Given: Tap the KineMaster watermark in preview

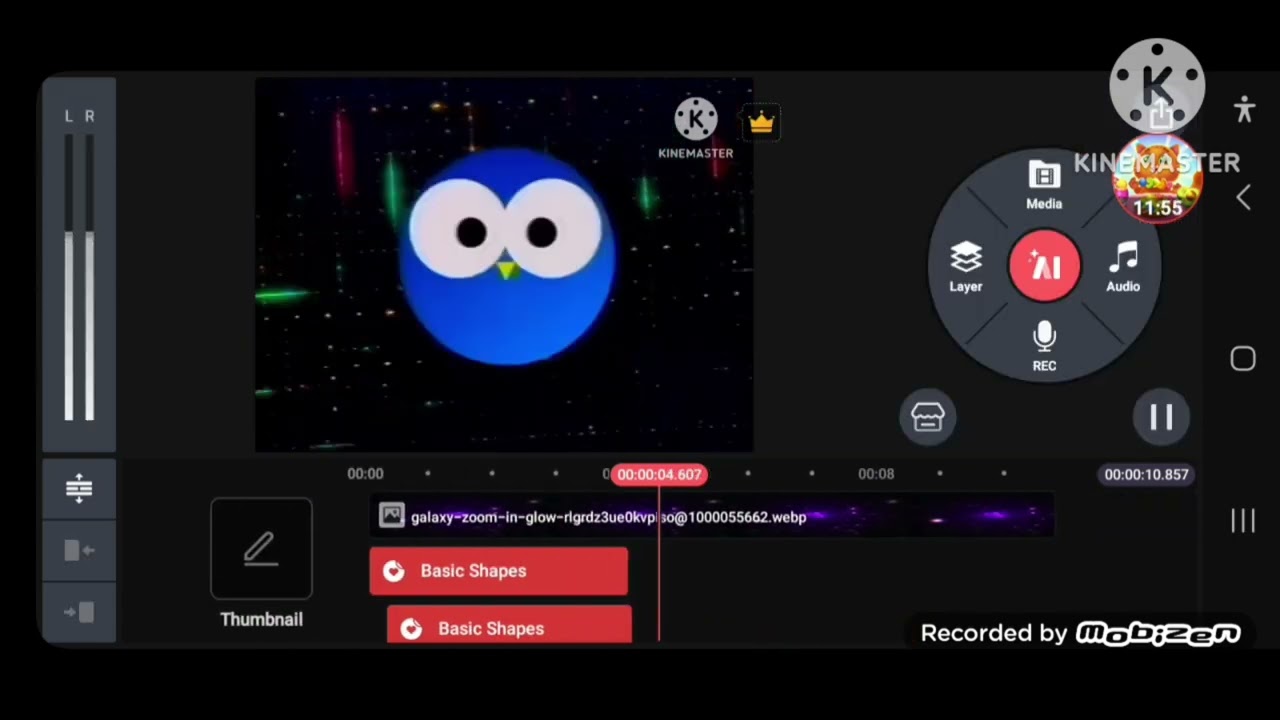Looking at the screenshot, I should (x=696, y=129).
